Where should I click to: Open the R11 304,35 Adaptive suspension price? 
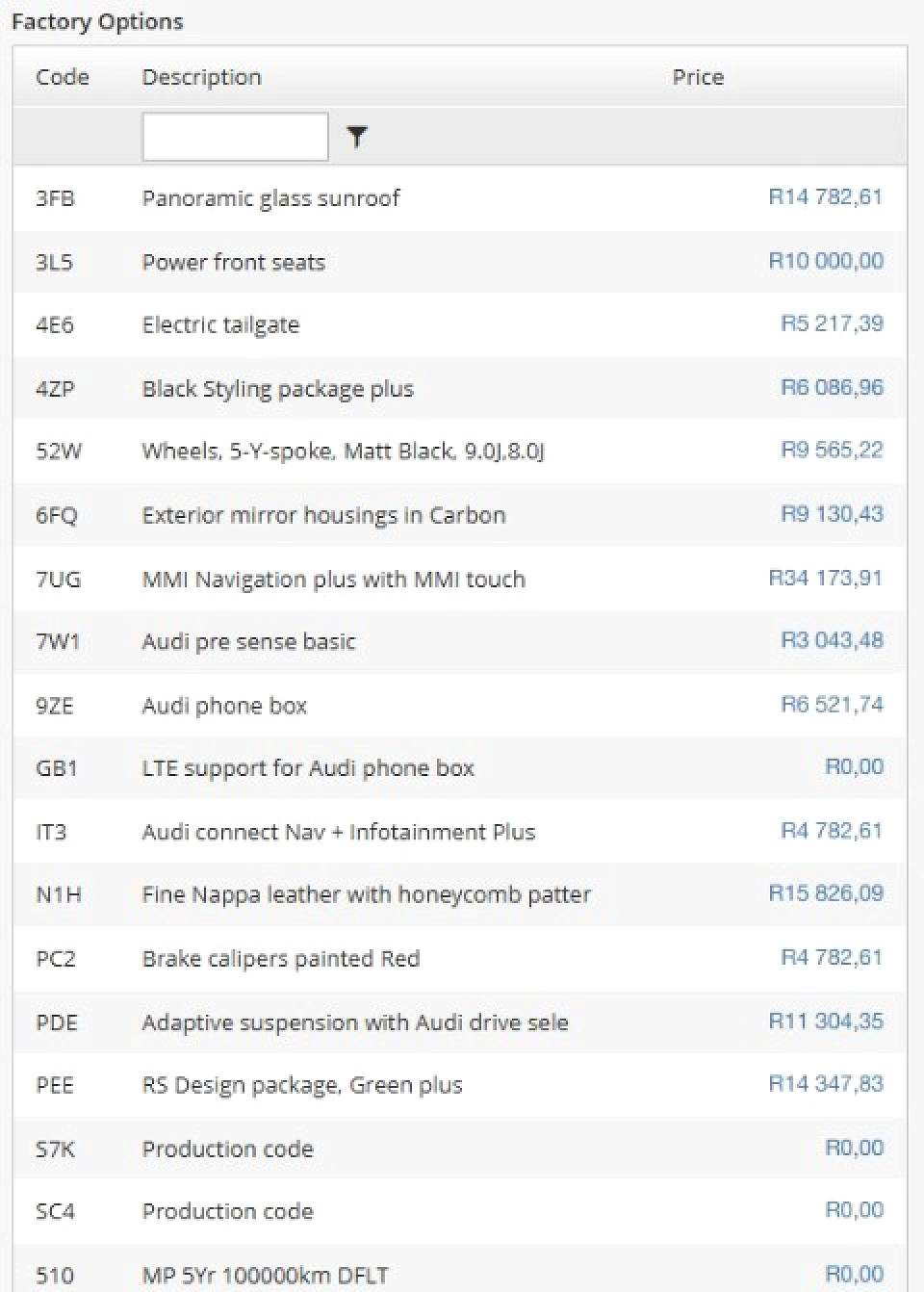[x=825, y=1021]
